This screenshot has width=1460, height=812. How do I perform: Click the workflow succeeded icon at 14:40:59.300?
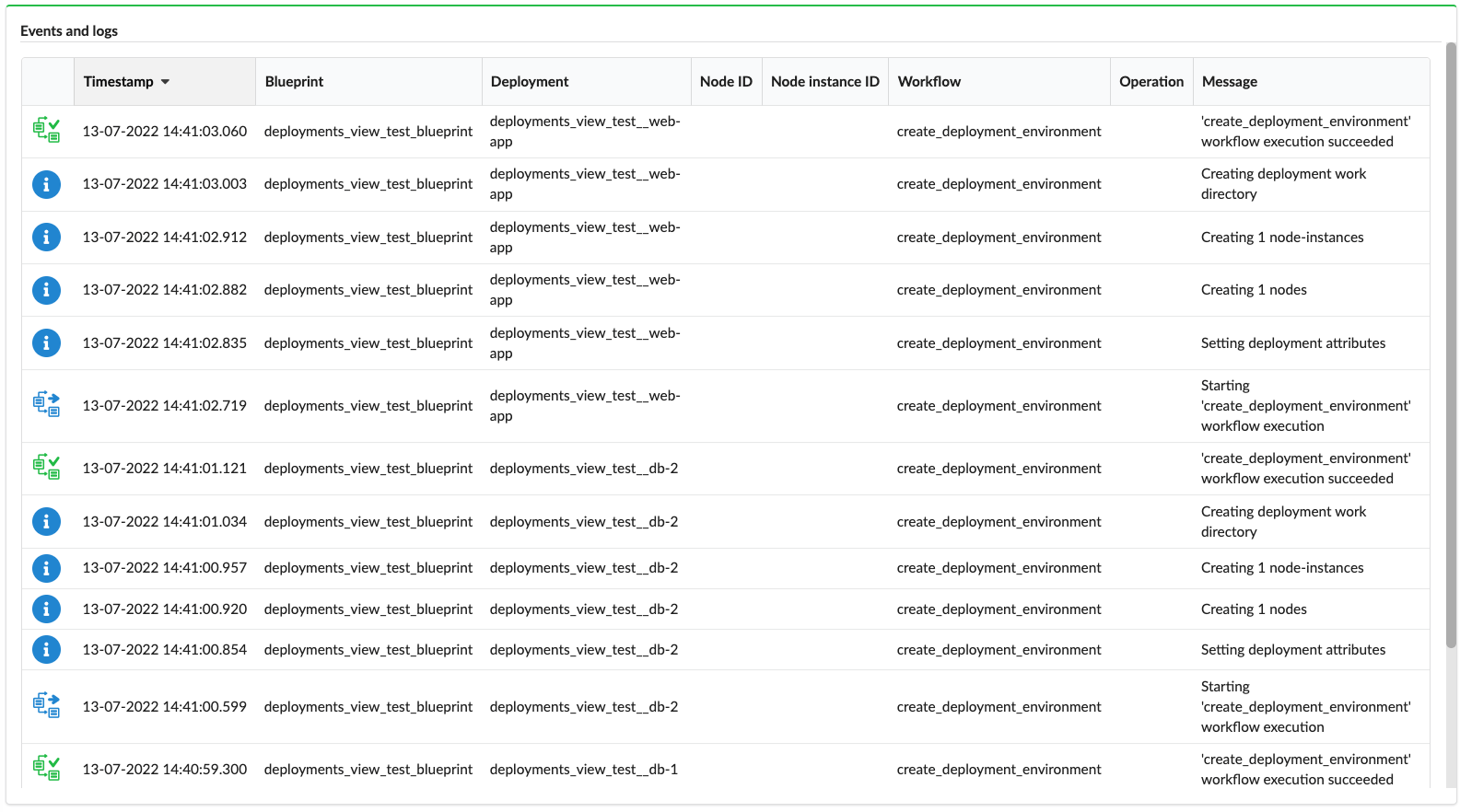tap(46, 768)
